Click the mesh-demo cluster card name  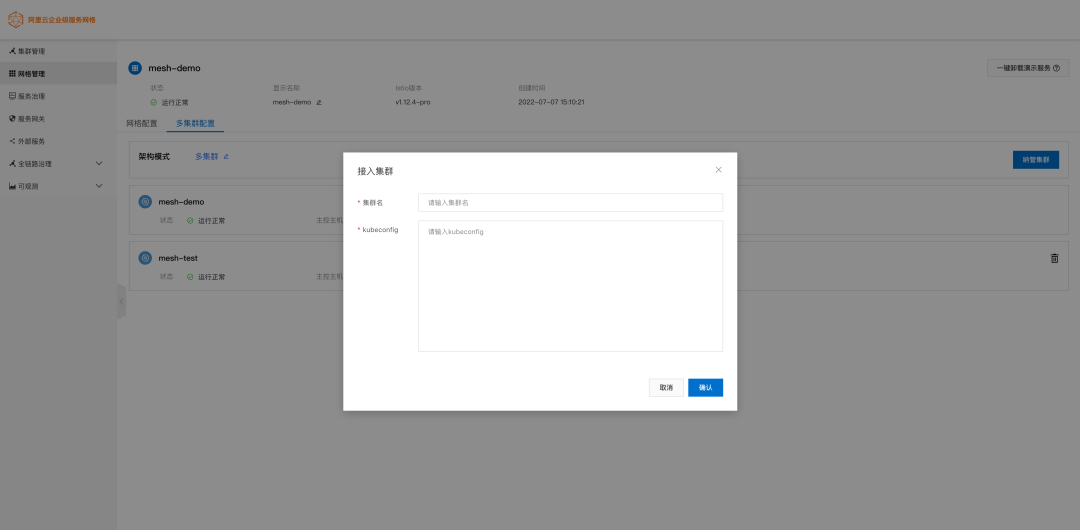coord(181,202)
